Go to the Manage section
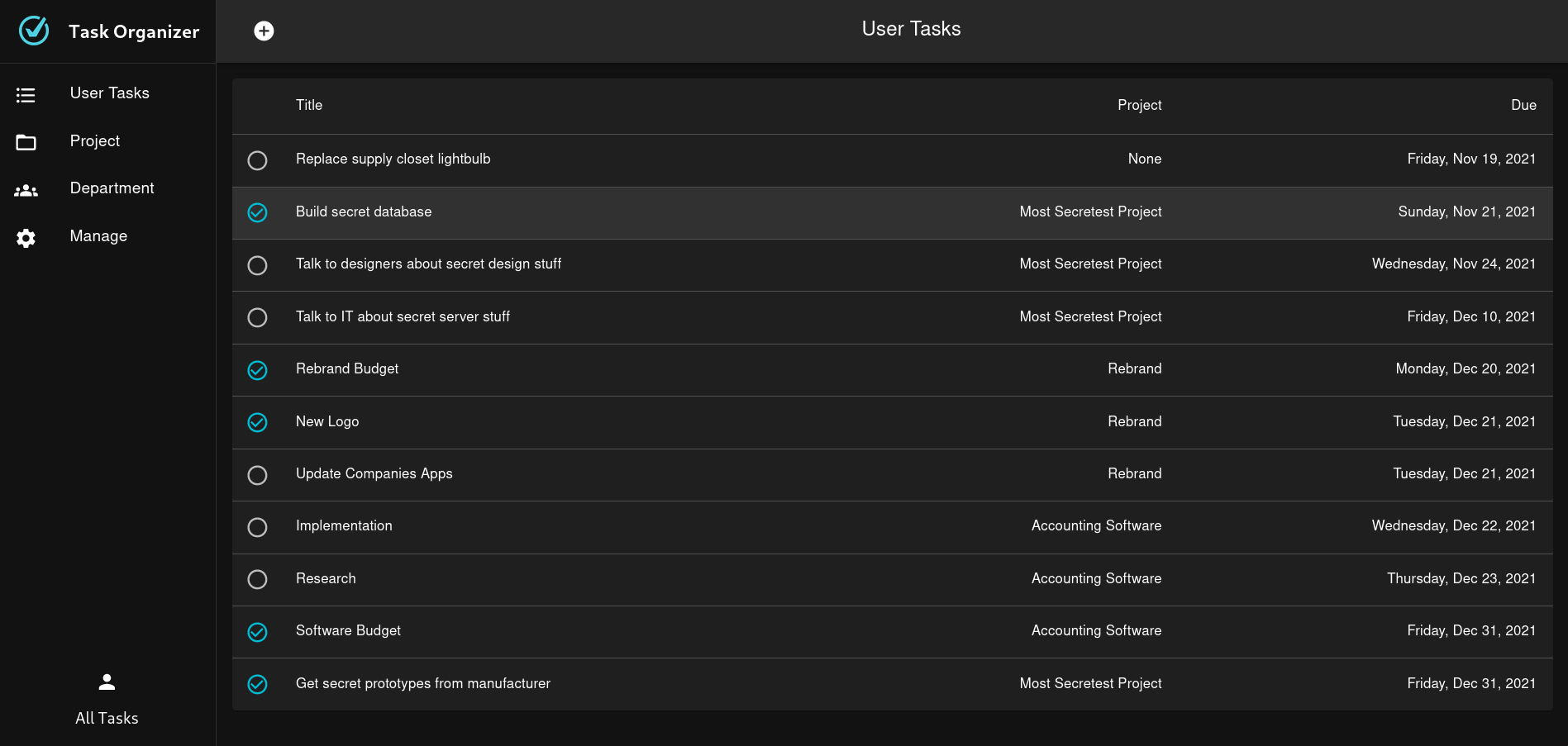 click(x=98, y=236)
